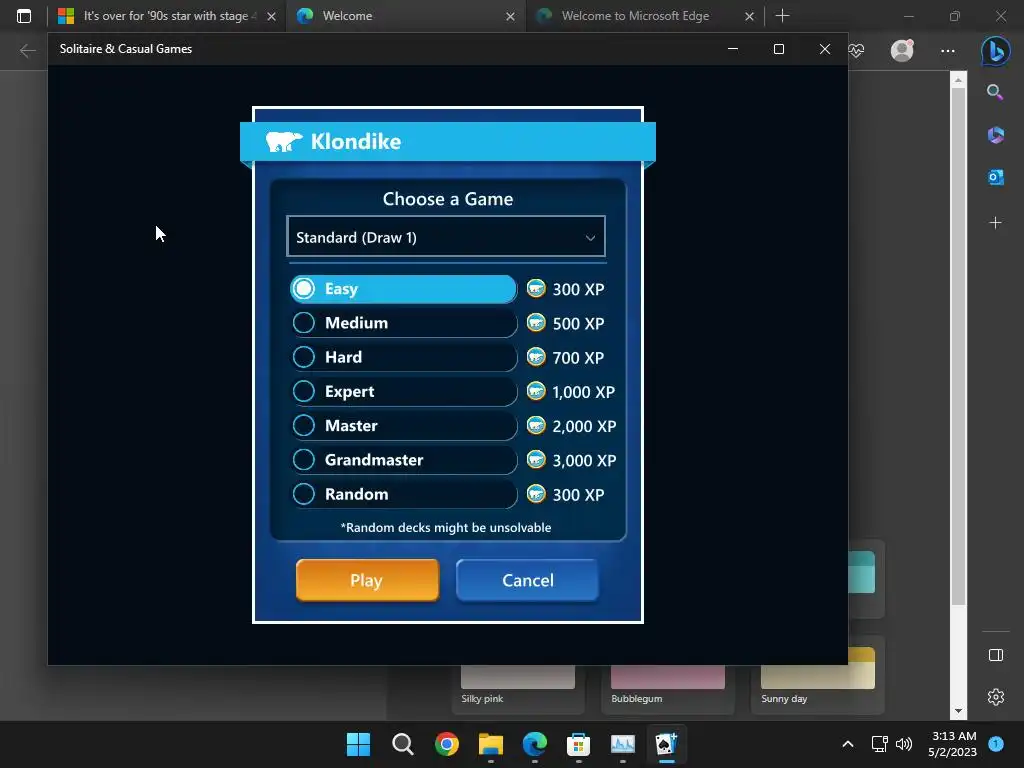Open Microsoft 365 in Edge sidebar

pyautogui.click(x=995, y=135)
